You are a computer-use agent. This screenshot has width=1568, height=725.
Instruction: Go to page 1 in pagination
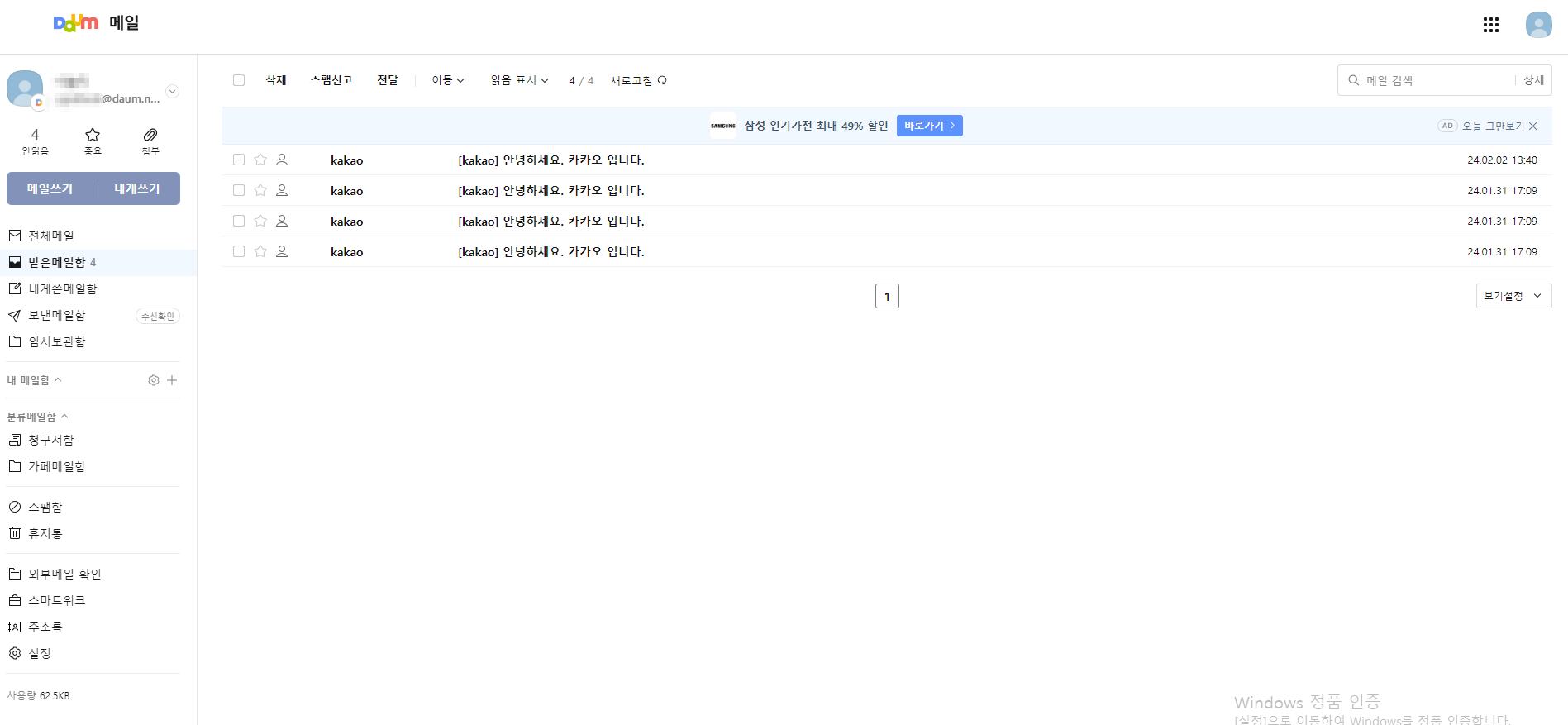[887, 296]
